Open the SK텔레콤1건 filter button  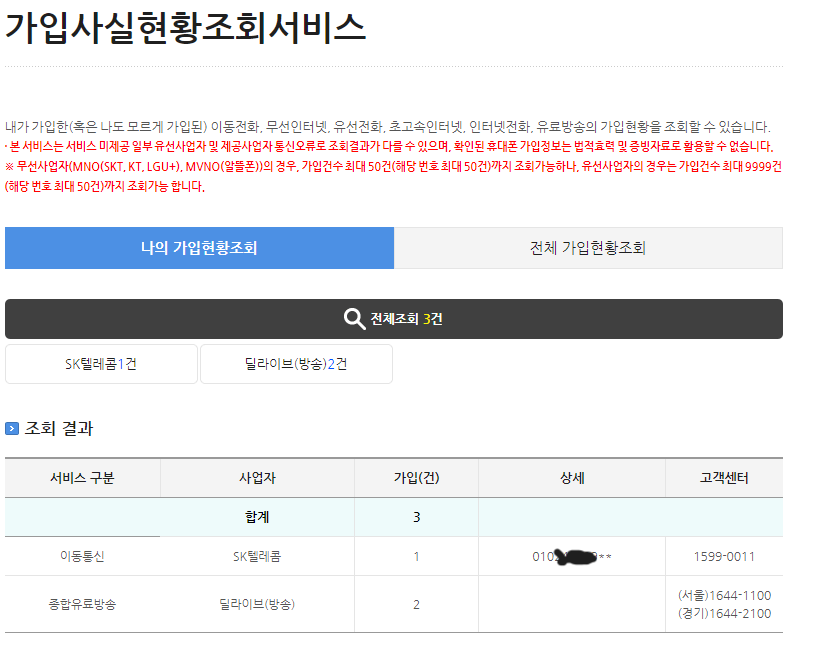(x=100, y=364)
